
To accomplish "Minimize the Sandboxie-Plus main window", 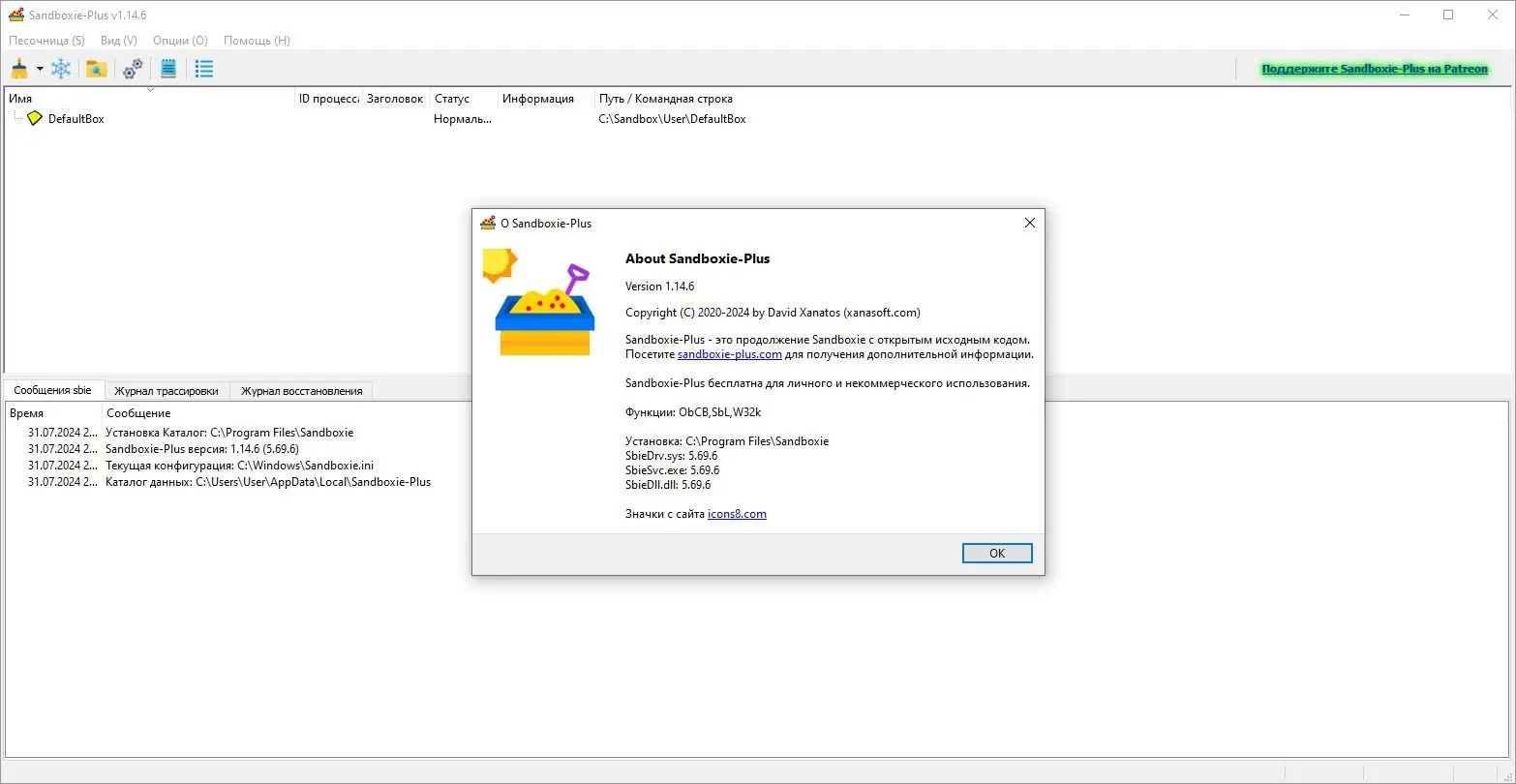I will pos(1404,15).
